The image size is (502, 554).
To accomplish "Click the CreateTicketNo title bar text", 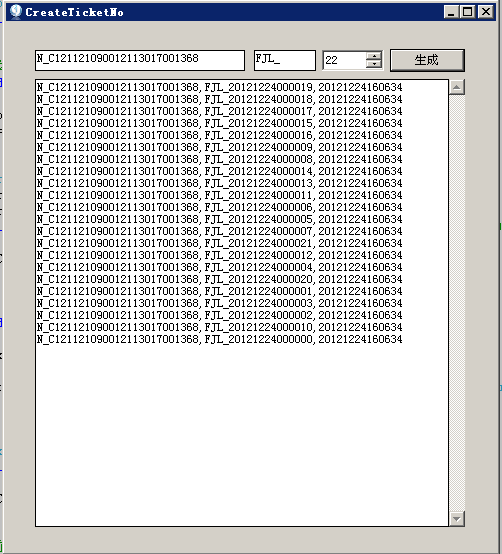I will click(x=75, y=12).
